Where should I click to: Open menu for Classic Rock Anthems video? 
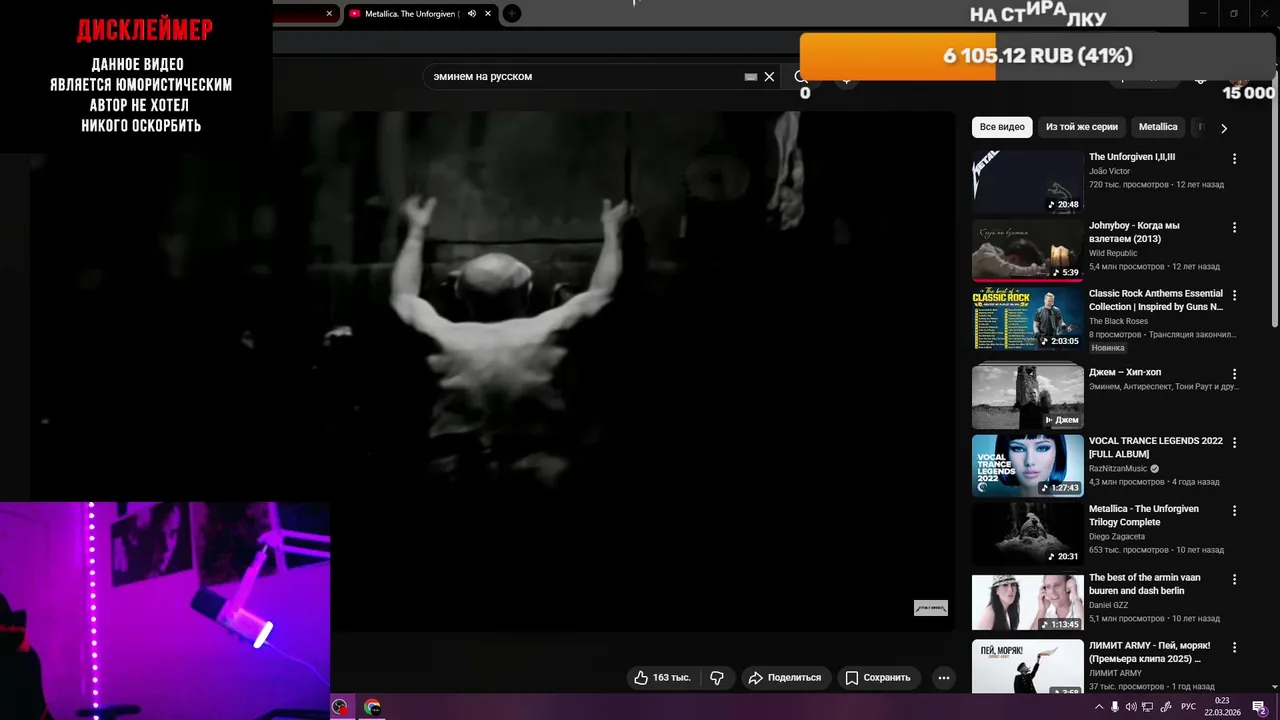coord(1234,296)
